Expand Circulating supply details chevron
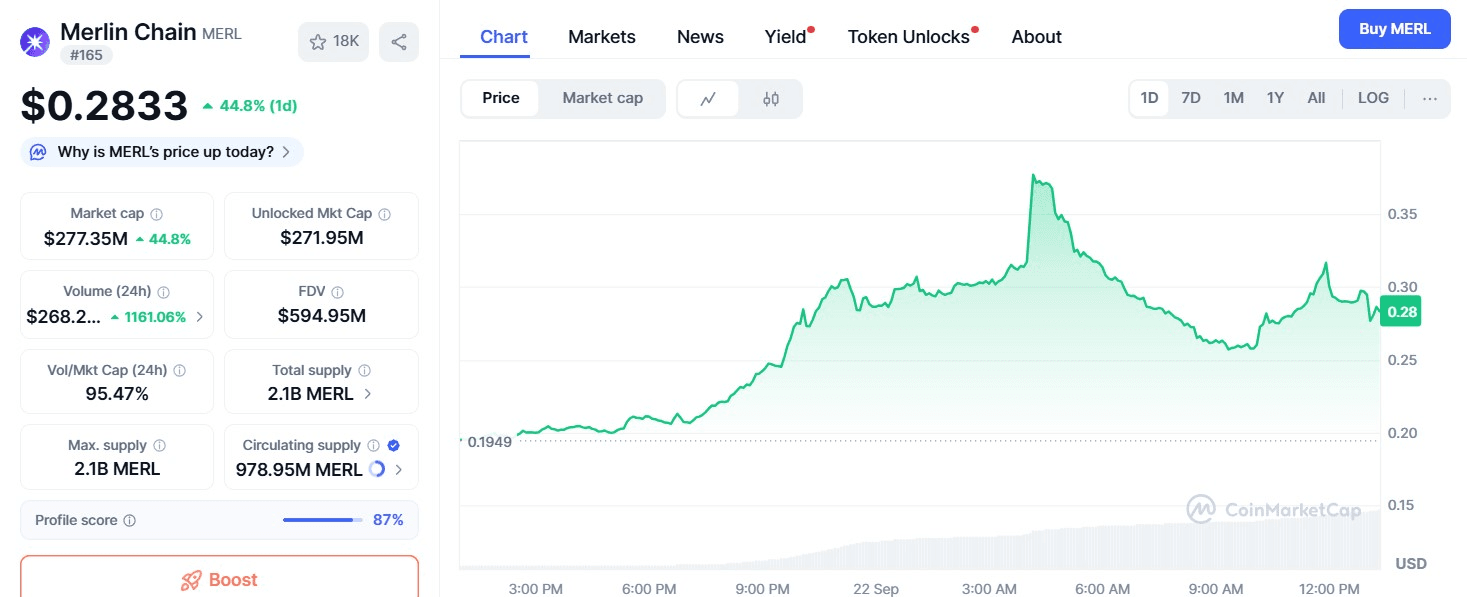Viewport: 1467px width, 597px height. pyautogui.click(x=399, y=470)
